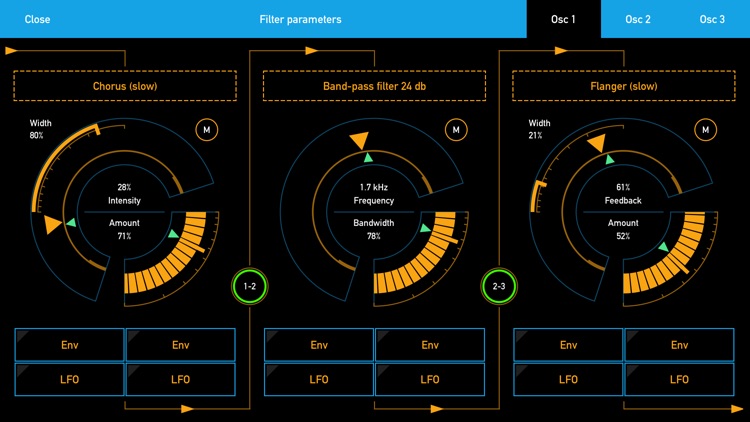Toggle the 2-3 filter routing link

point(499,286)
